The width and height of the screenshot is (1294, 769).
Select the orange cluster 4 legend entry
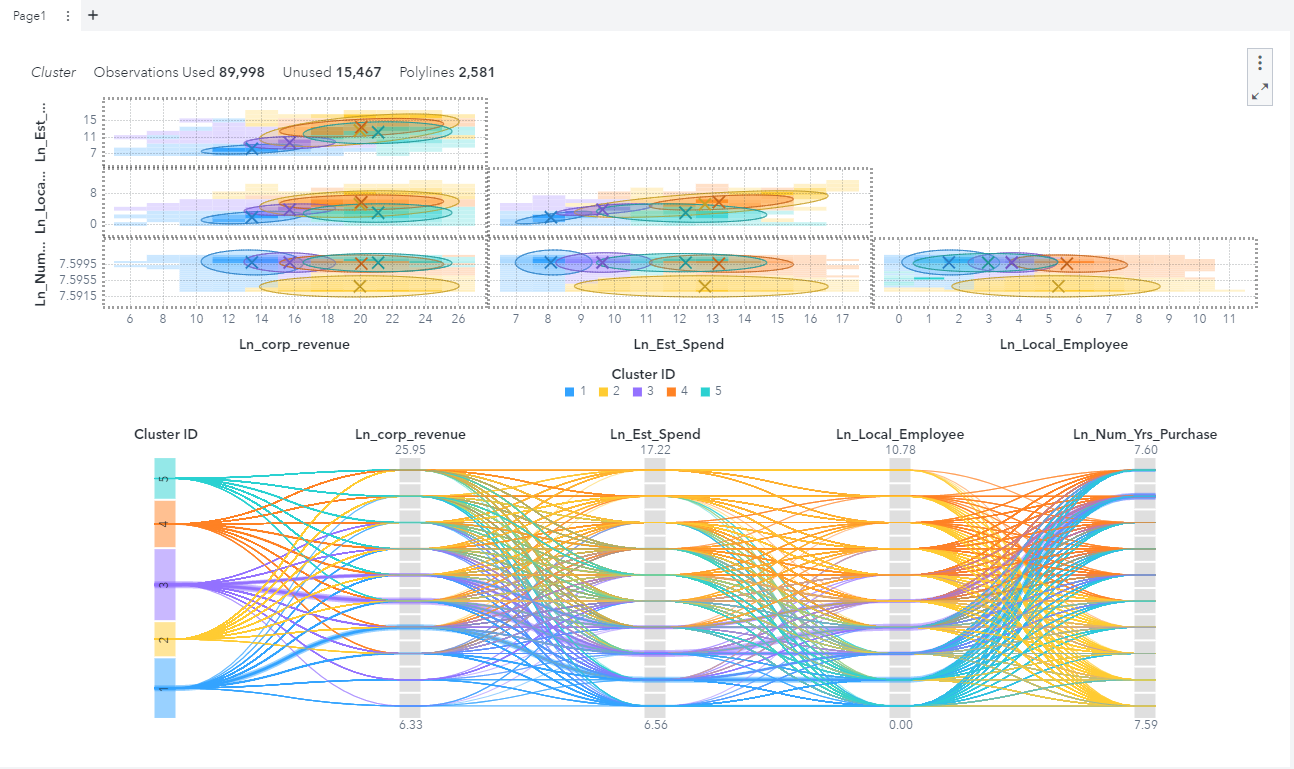[x=677, y=391]
